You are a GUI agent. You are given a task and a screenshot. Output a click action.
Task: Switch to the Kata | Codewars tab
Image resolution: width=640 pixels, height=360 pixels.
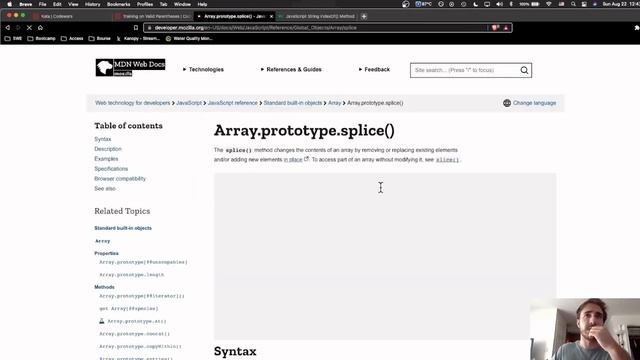69,16
